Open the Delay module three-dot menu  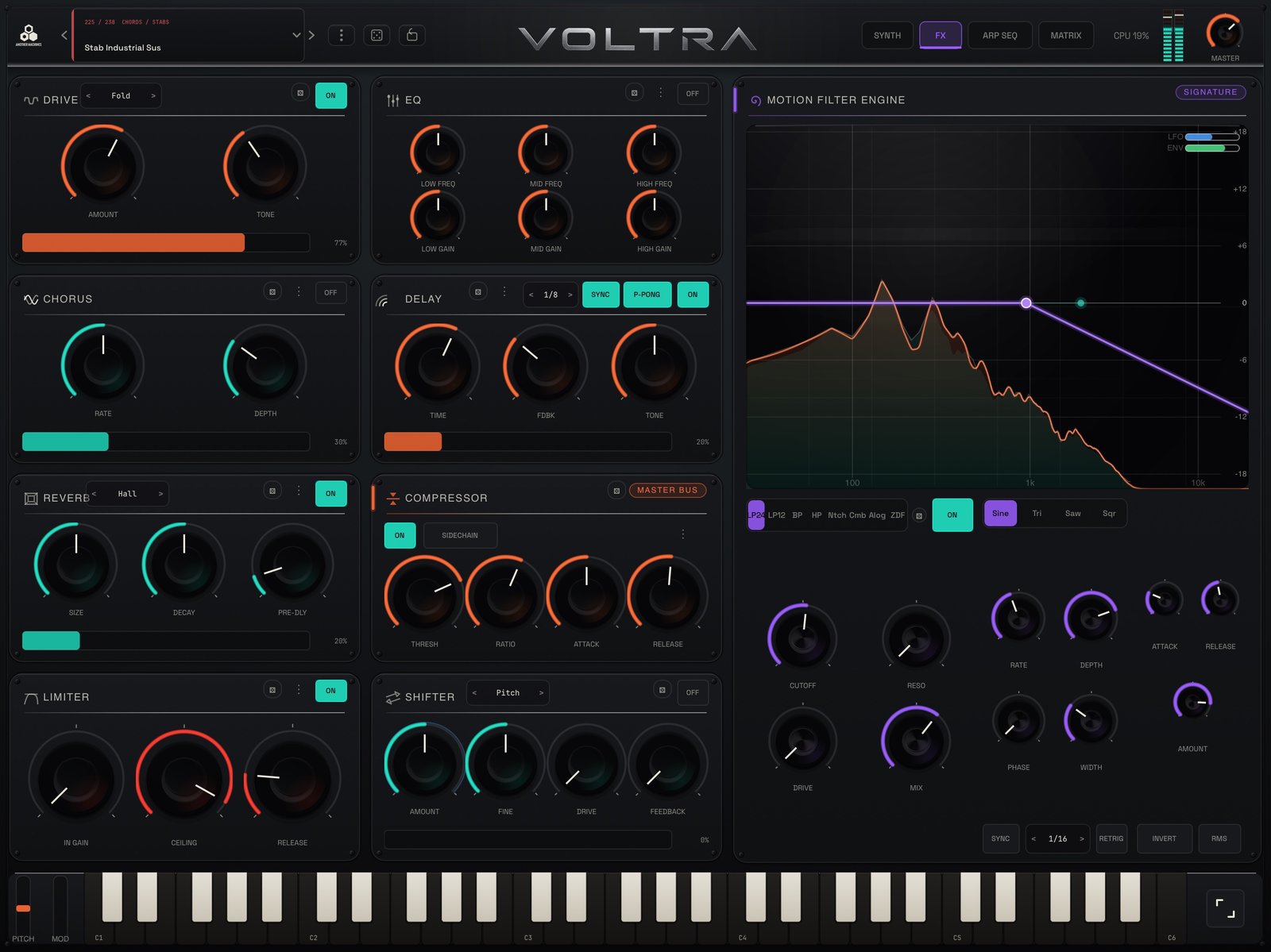point(504,291)
